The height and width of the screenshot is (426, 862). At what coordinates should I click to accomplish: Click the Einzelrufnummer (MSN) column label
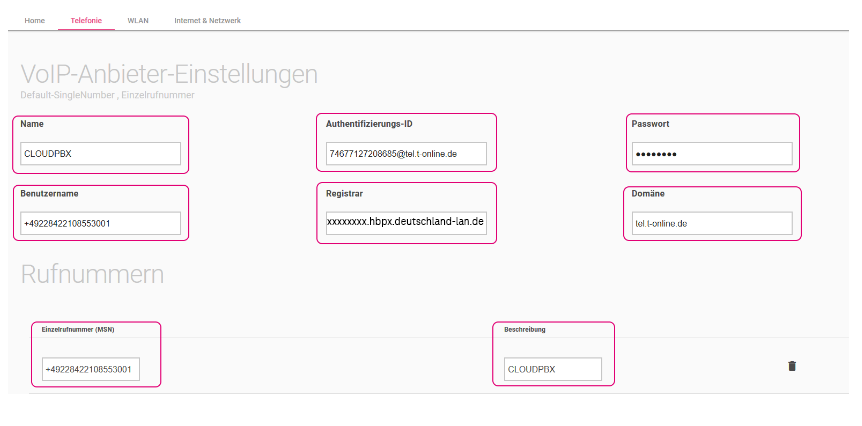coord(78,329)
